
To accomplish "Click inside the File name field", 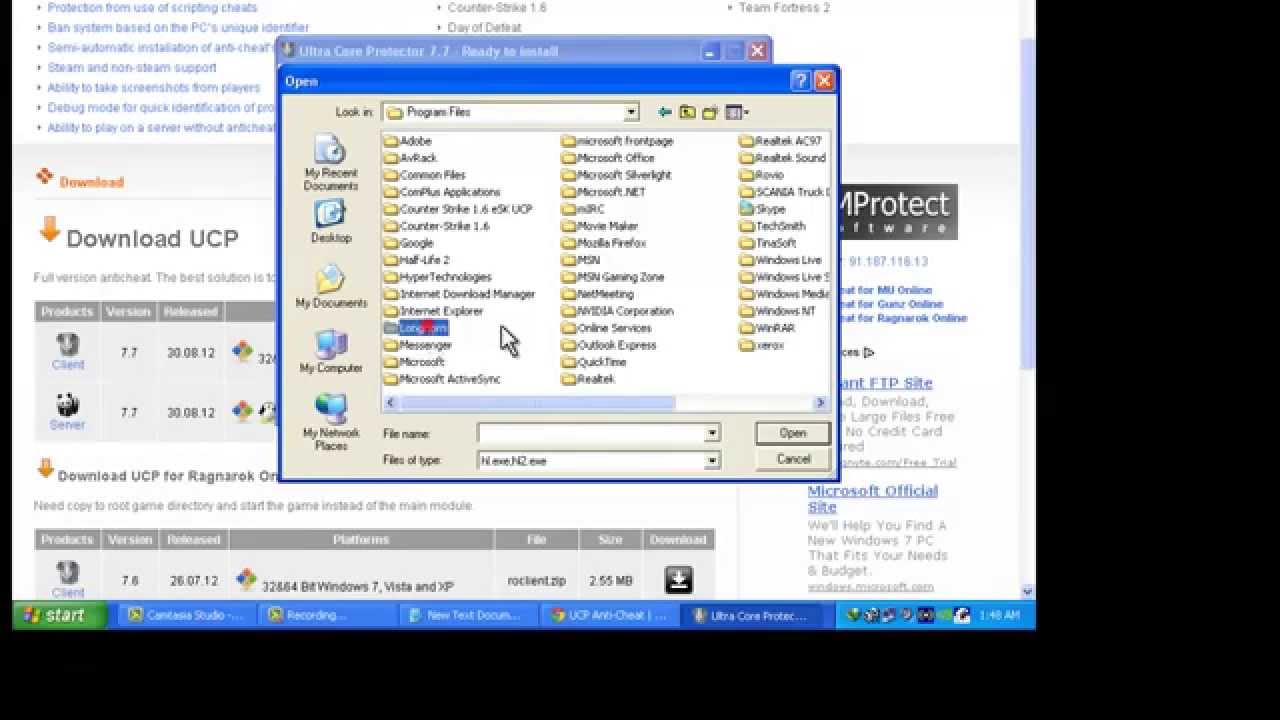I will click(591, 433).
